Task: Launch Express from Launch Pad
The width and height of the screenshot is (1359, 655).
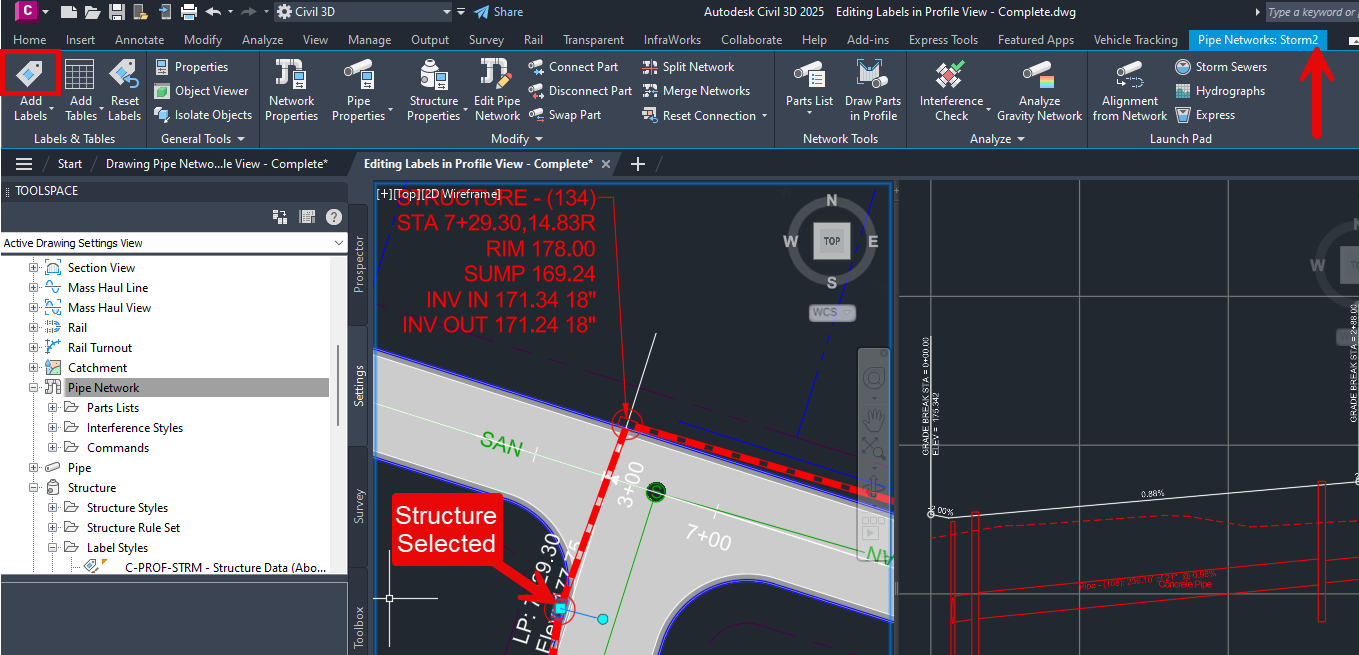Action: [1205, 115]
